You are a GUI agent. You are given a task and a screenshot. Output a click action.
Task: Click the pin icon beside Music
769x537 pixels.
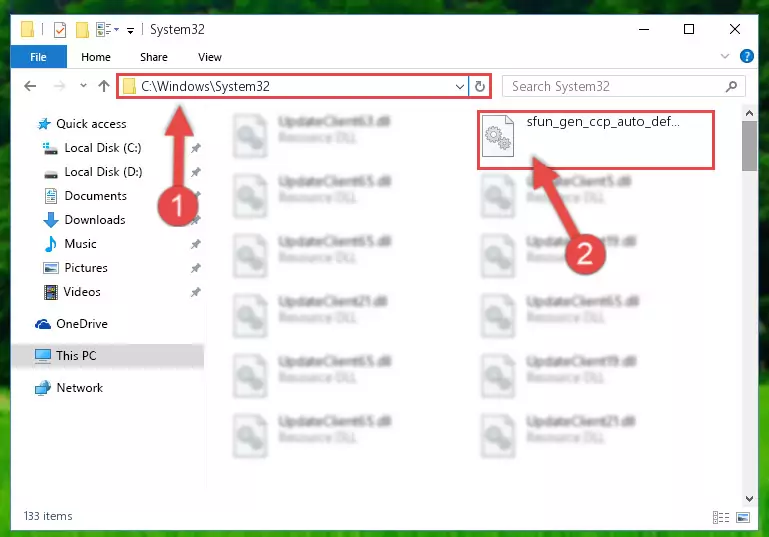pos(195,244)
